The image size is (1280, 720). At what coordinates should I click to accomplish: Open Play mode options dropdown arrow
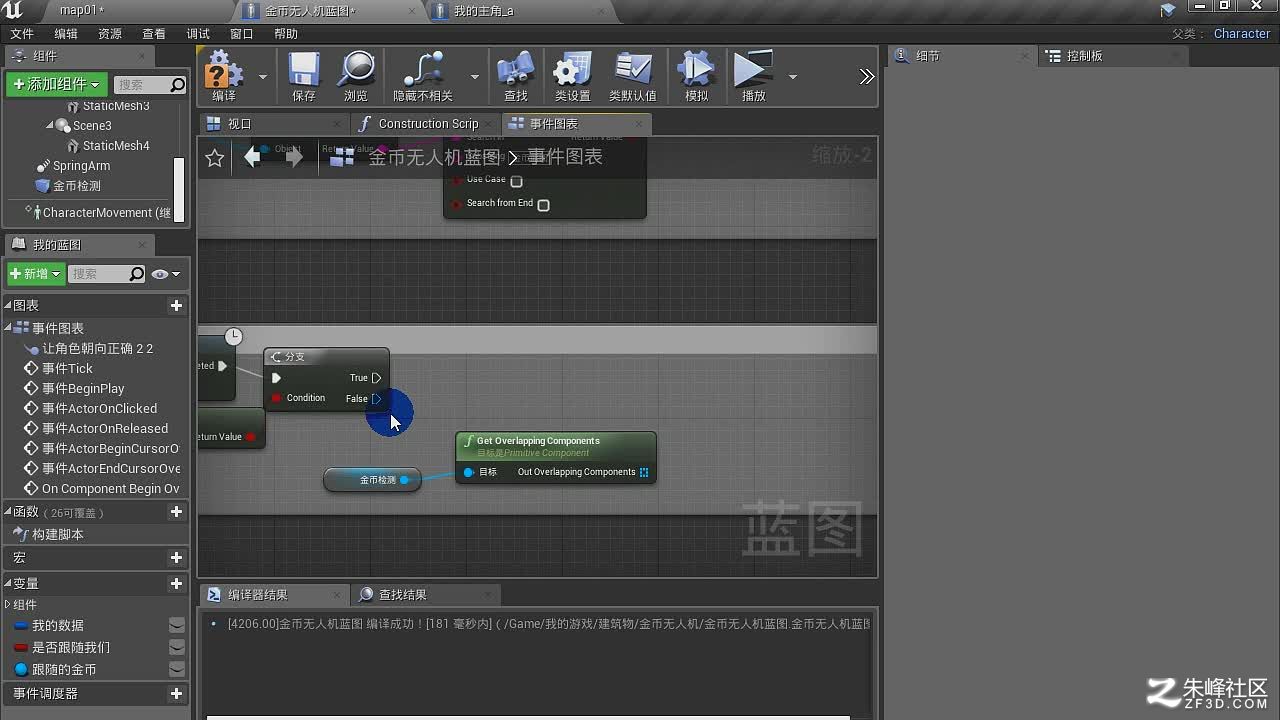click(x=793, y=77)
